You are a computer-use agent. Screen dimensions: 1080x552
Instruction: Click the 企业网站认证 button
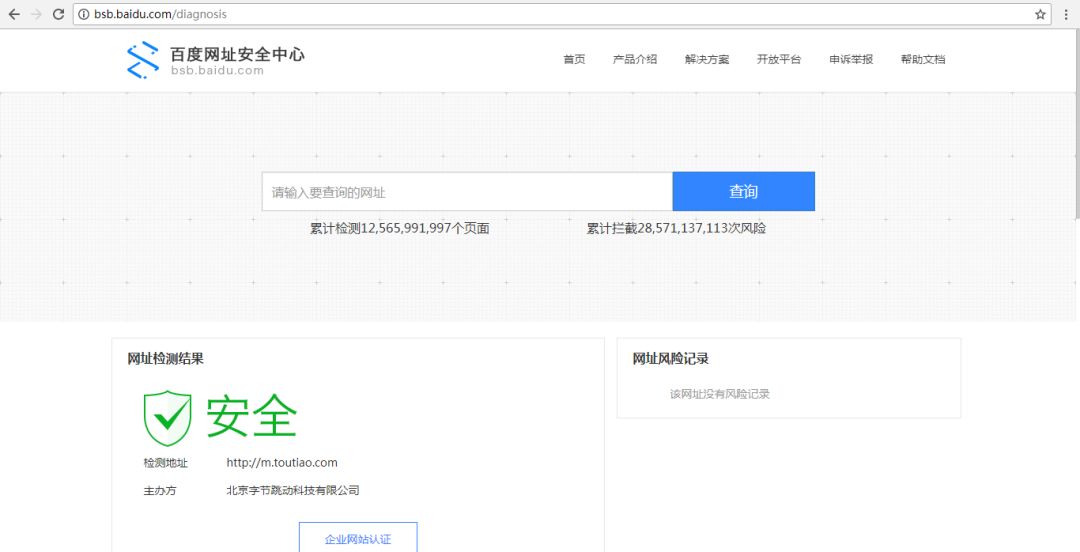click(358, 538)
